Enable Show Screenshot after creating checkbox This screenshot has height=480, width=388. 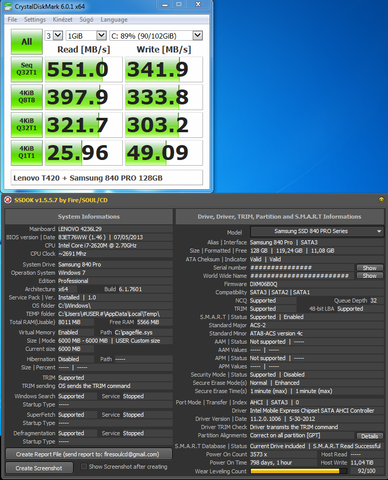(84, 467)
